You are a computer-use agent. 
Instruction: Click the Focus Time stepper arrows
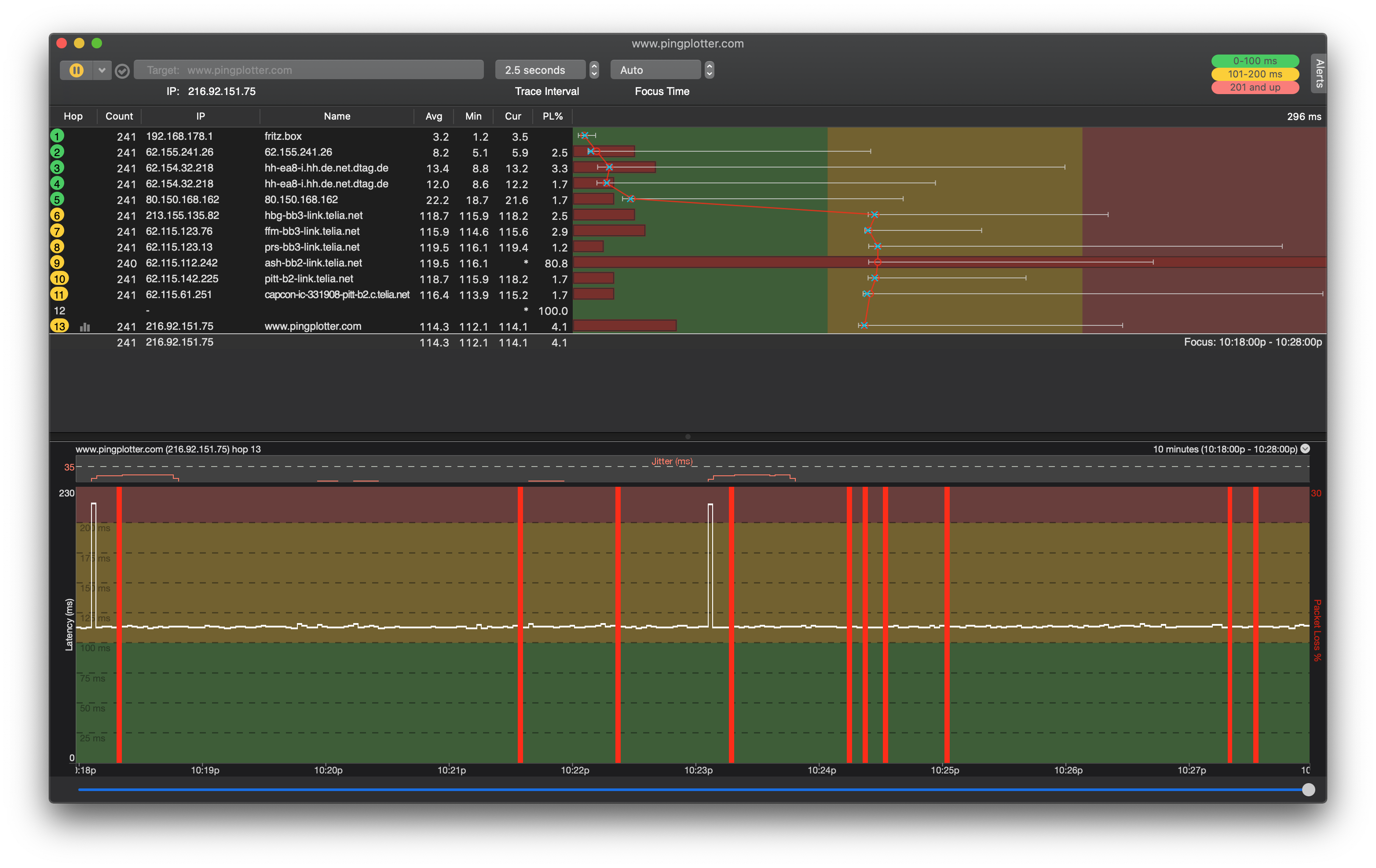(709, 69)
